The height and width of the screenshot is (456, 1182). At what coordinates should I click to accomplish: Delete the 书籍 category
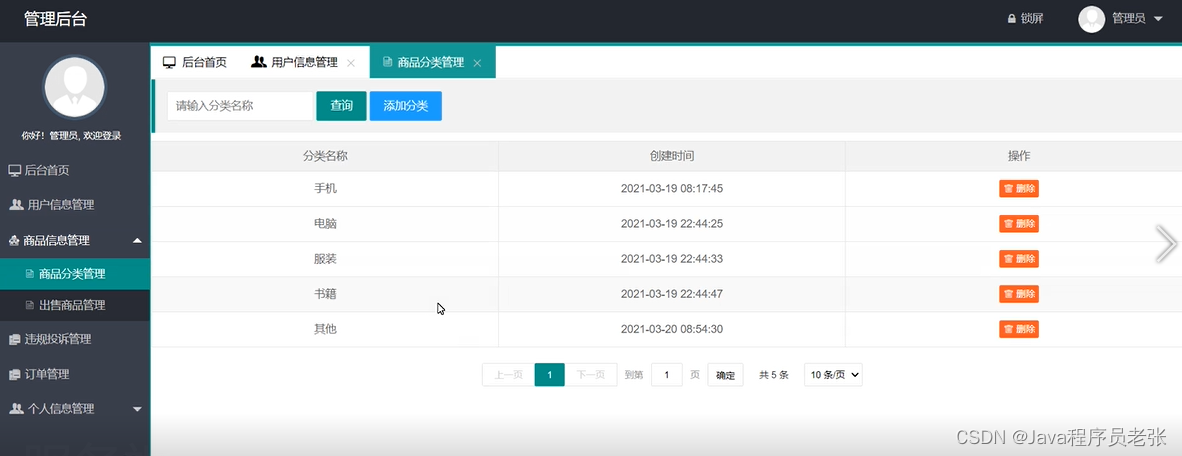tap(1019, 294)
